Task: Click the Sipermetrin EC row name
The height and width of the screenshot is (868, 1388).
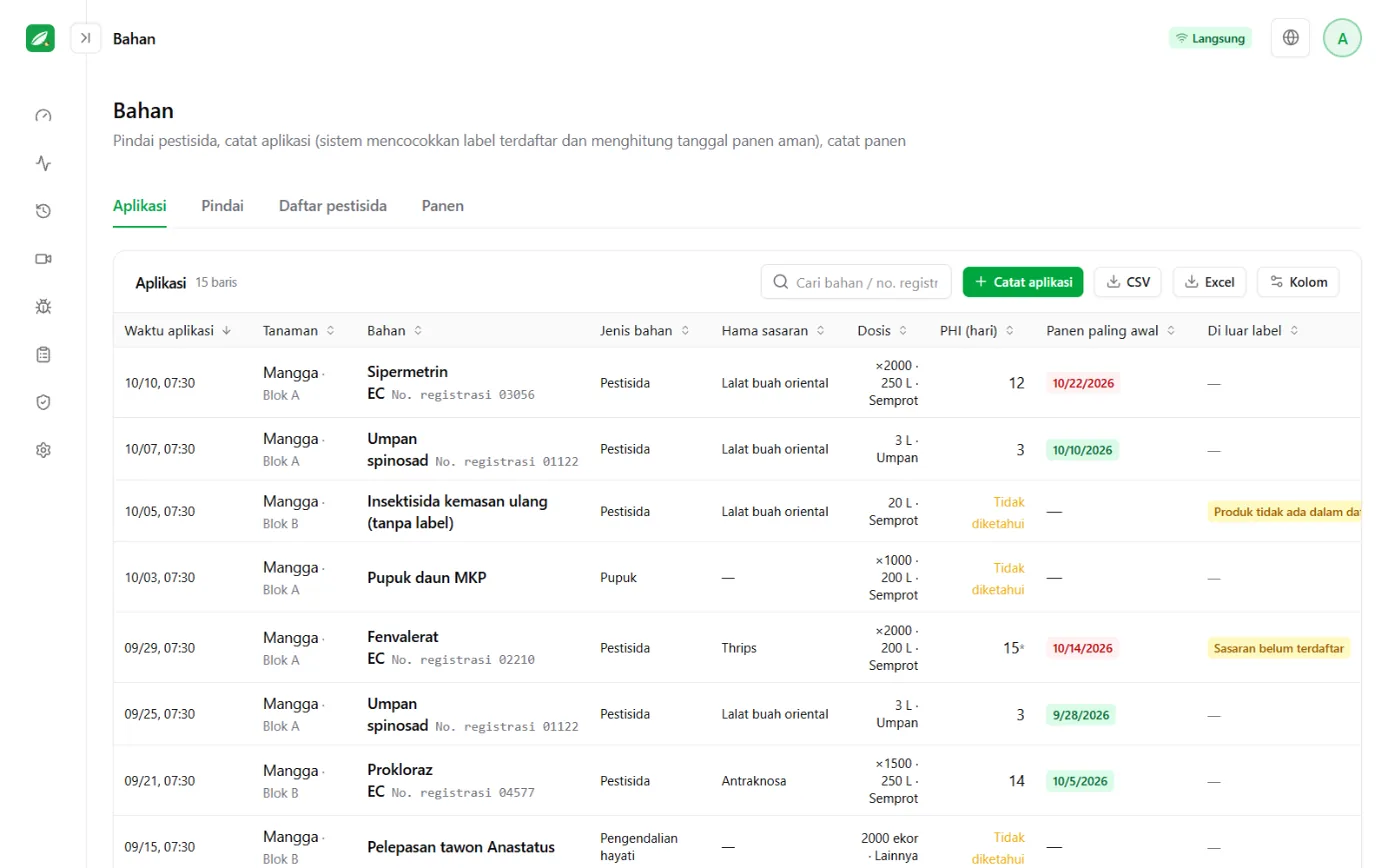Action: (x=407, y=383)
